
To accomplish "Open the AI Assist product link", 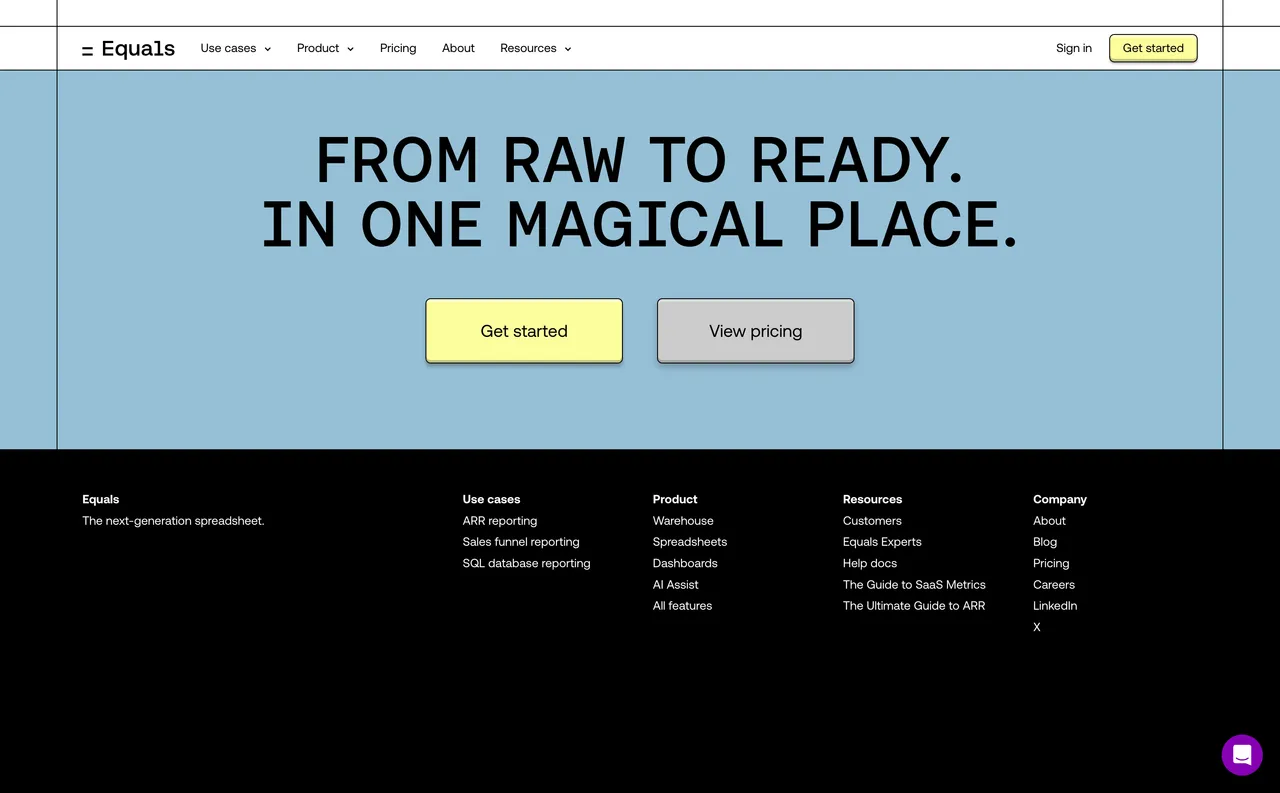I will (x=675, y=584).
